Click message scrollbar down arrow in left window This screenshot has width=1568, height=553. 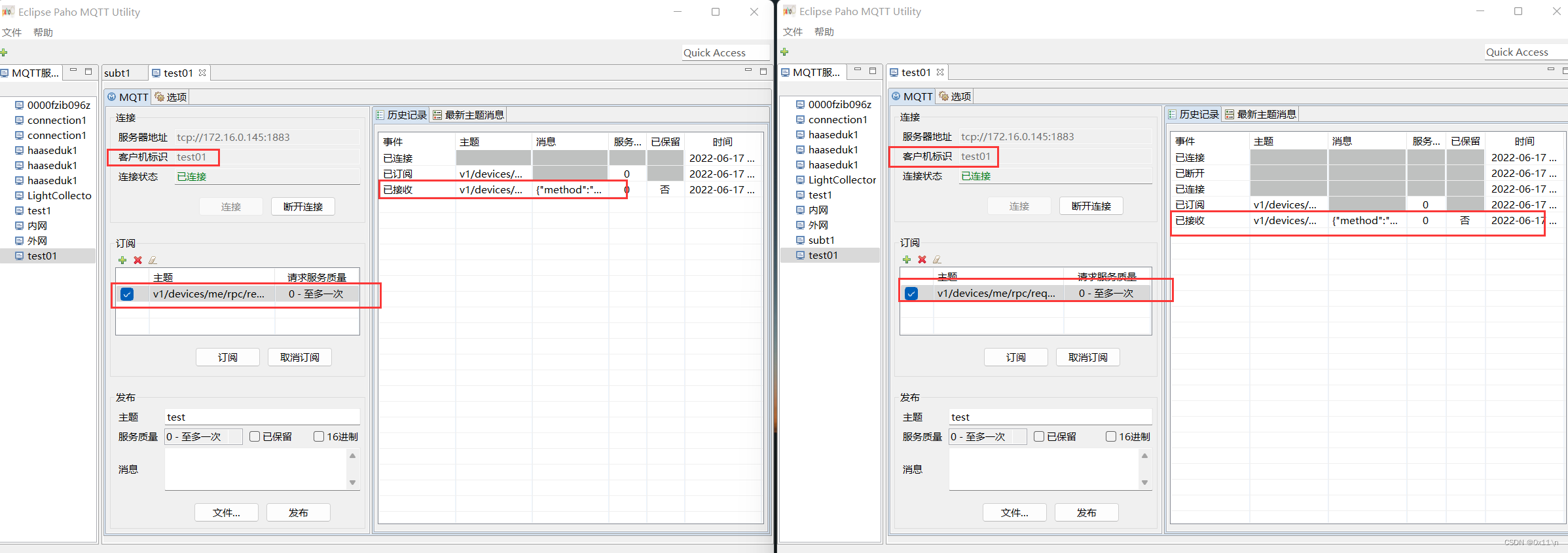pyautogui.click(x=353, y=483)
